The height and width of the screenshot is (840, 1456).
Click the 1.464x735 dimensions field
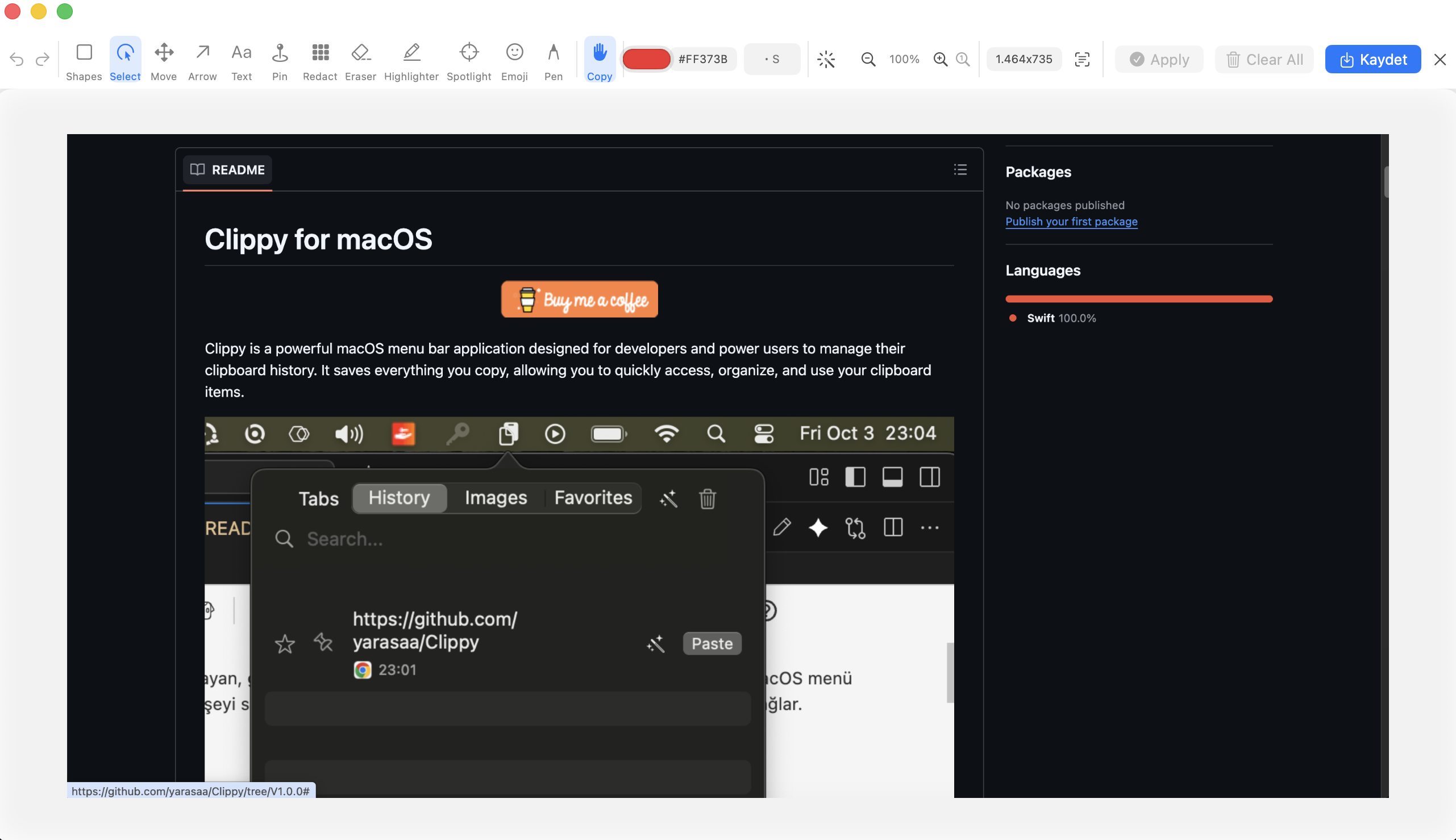pyautogui.click(x=1024, y=59)
